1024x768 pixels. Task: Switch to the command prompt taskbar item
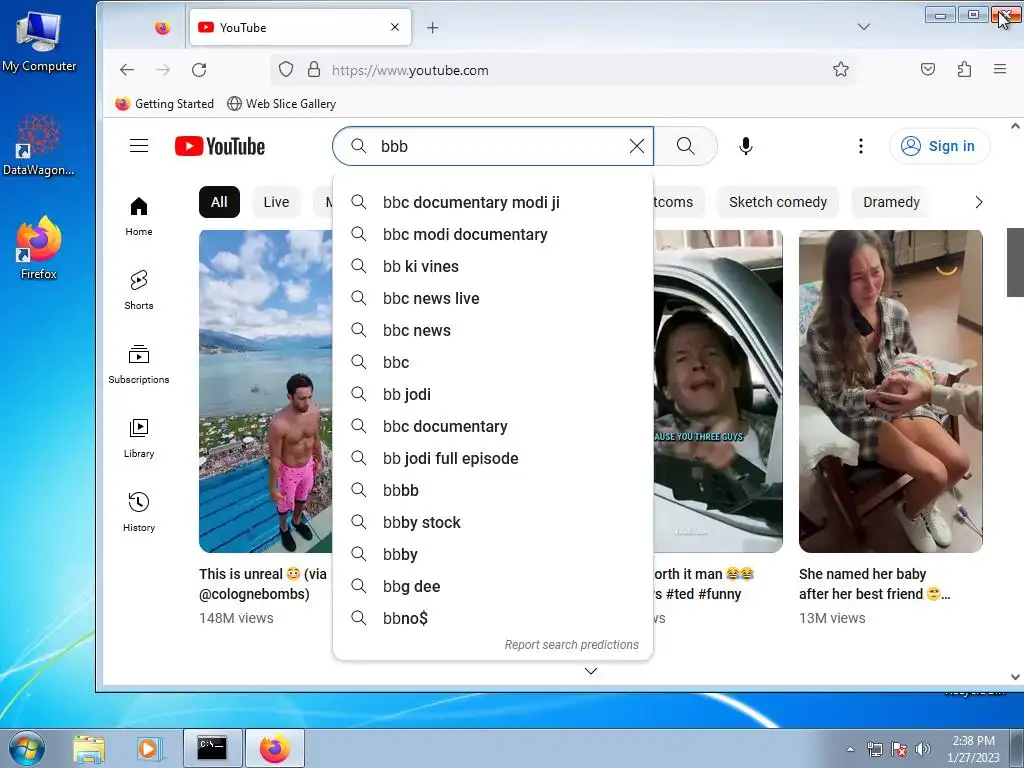point(212,748)
